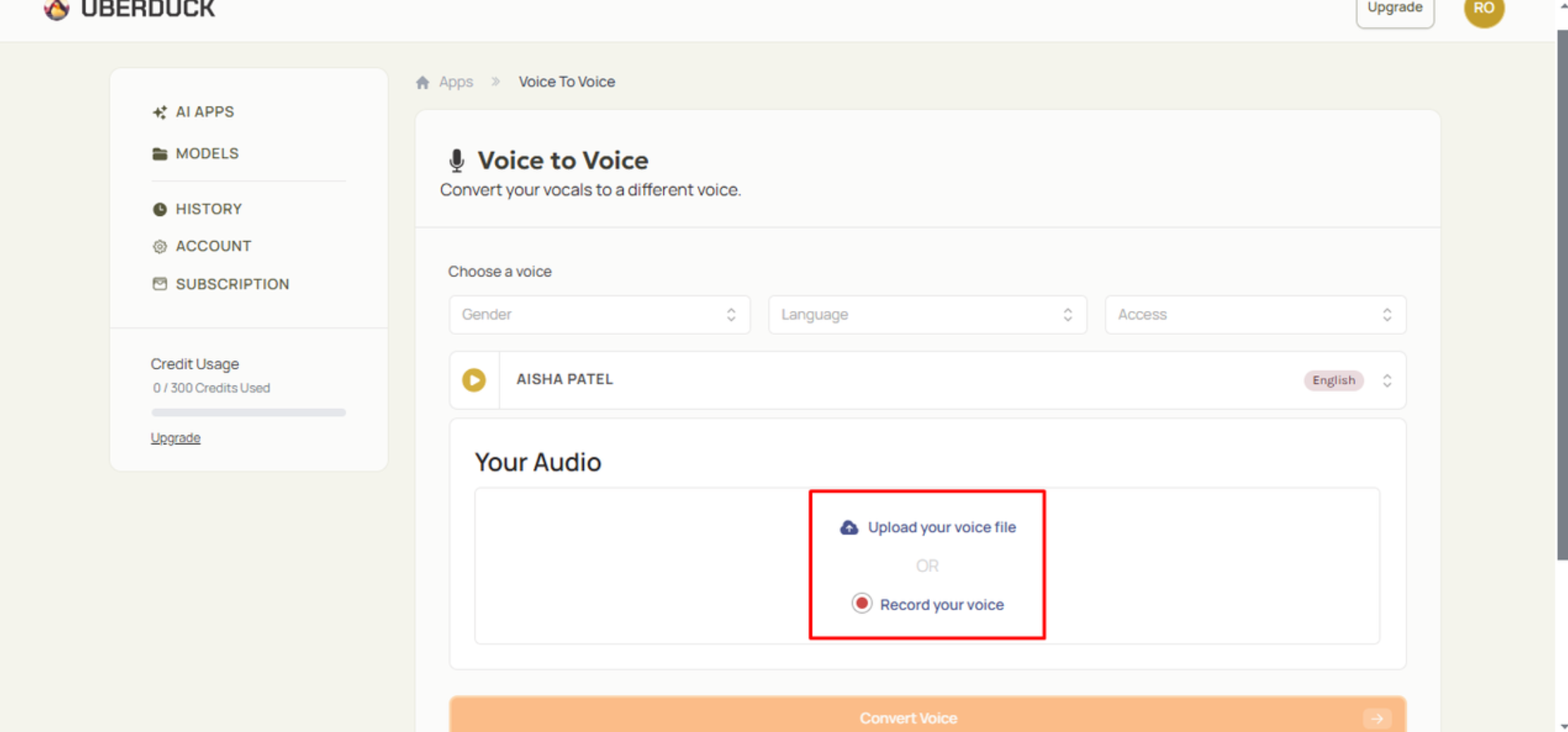Screen dimensions: 1568x732
Task: Open the RO account avatar menu
Action: click(x=1483, y=10)
